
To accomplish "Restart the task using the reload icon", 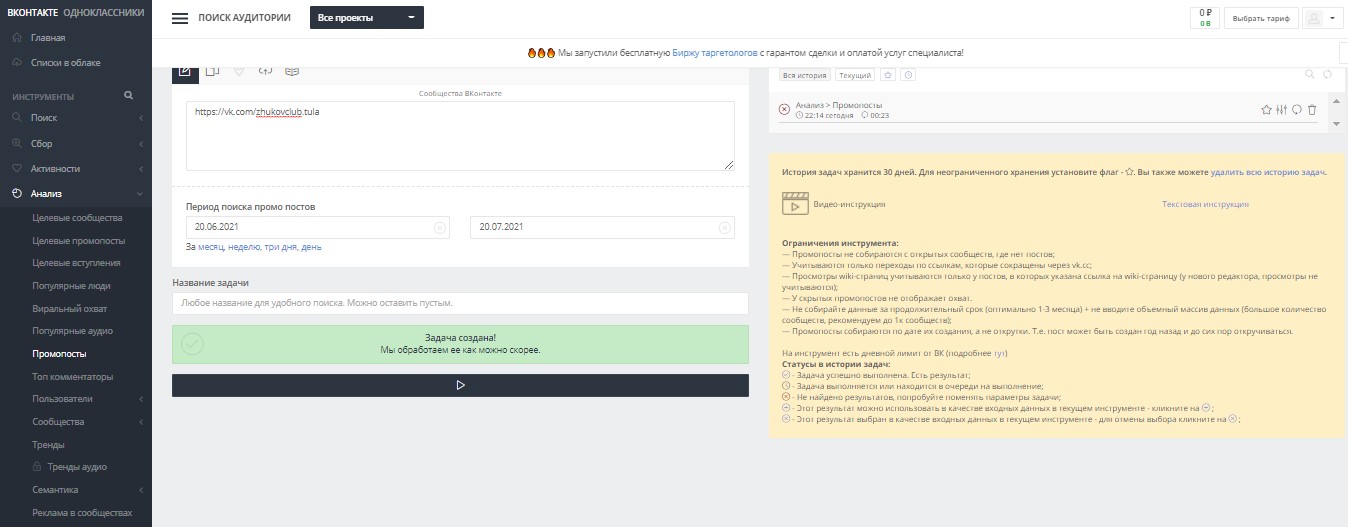I will click(x=1297, y=110).
